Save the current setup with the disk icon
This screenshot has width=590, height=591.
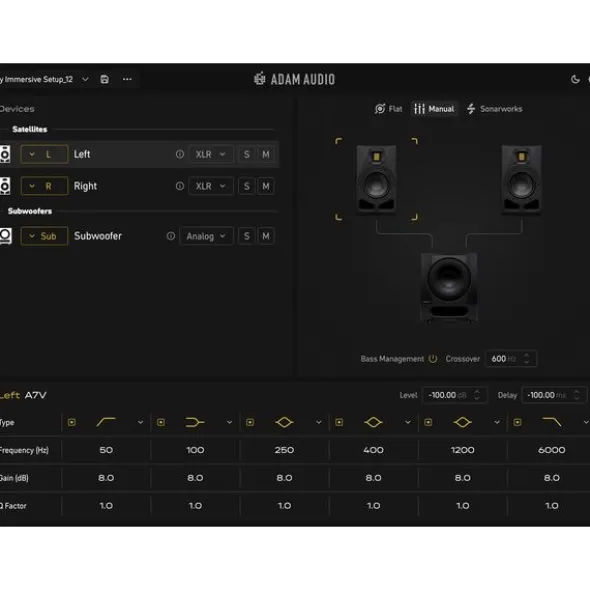click(x=104, y=79)
